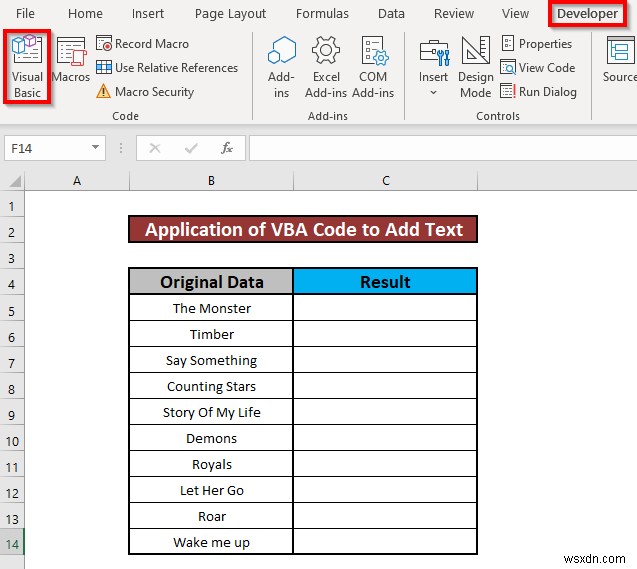
Task: Select cell 'Wake me up'
Action: pos(211,542)
